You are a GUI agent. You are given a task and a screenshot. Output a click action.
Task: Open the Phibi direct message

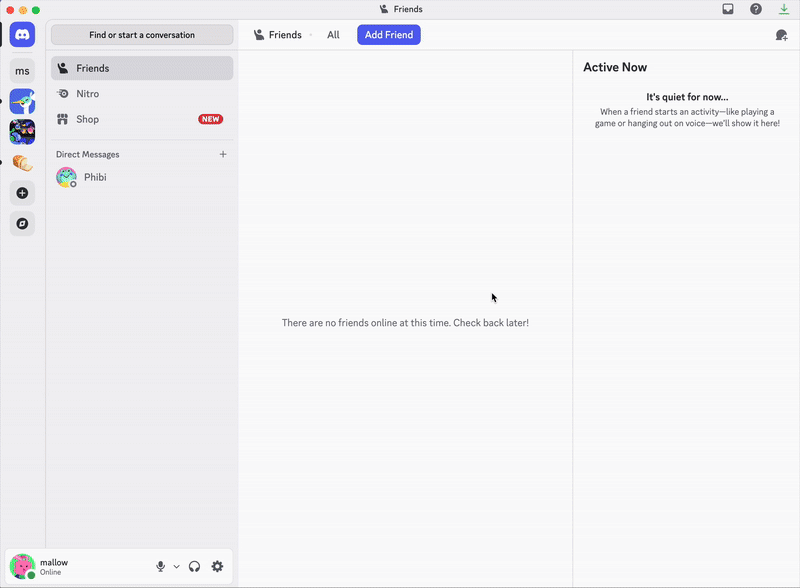[95, 177]
